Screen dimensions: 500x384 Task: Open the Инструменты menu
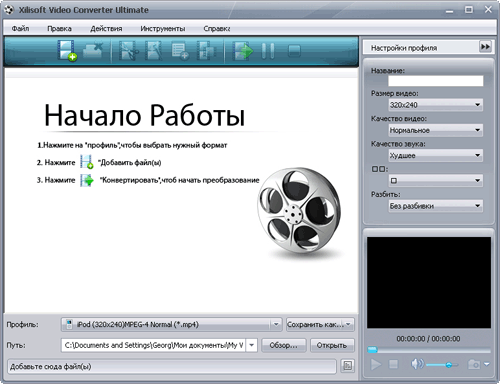163,29
